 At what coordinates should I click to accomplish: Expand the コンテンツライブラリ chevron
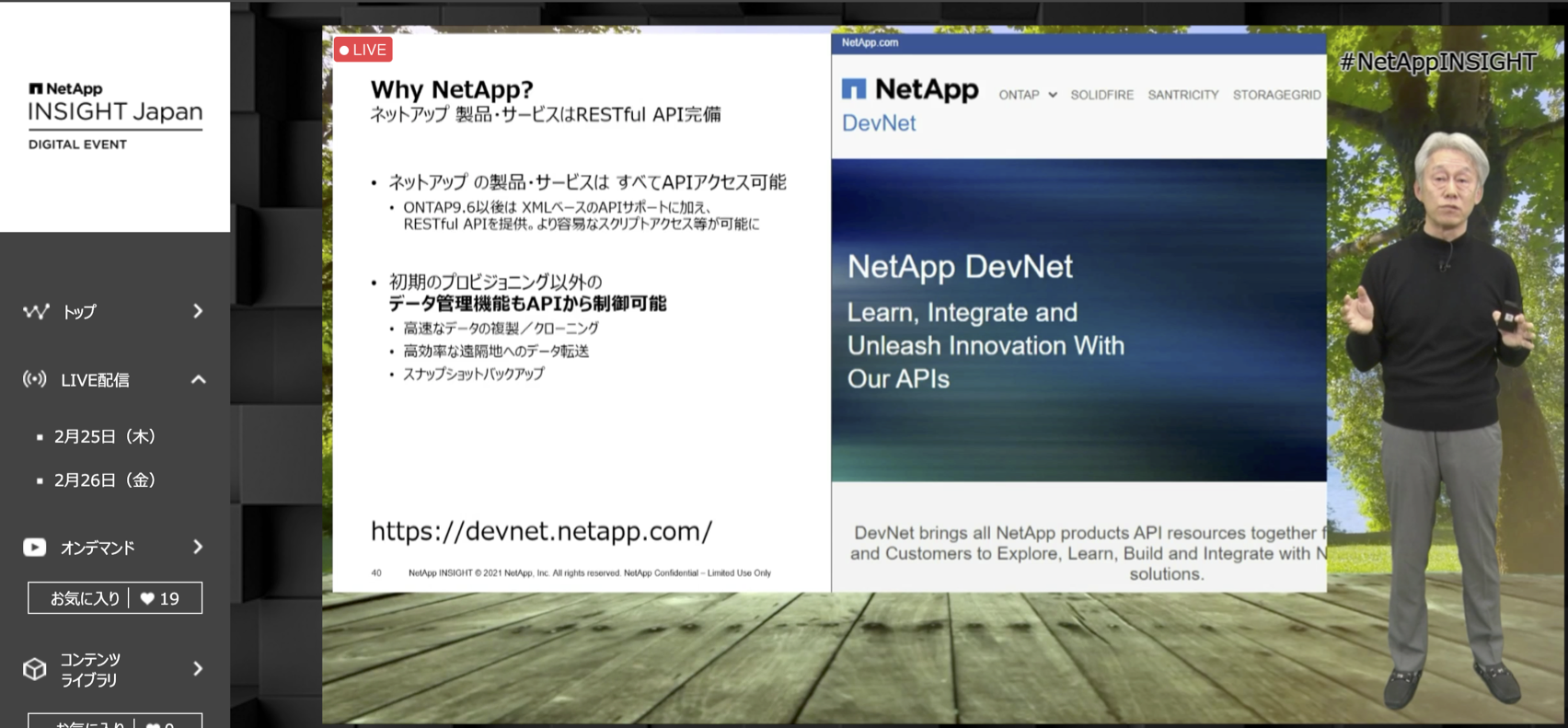pos(198,668)
